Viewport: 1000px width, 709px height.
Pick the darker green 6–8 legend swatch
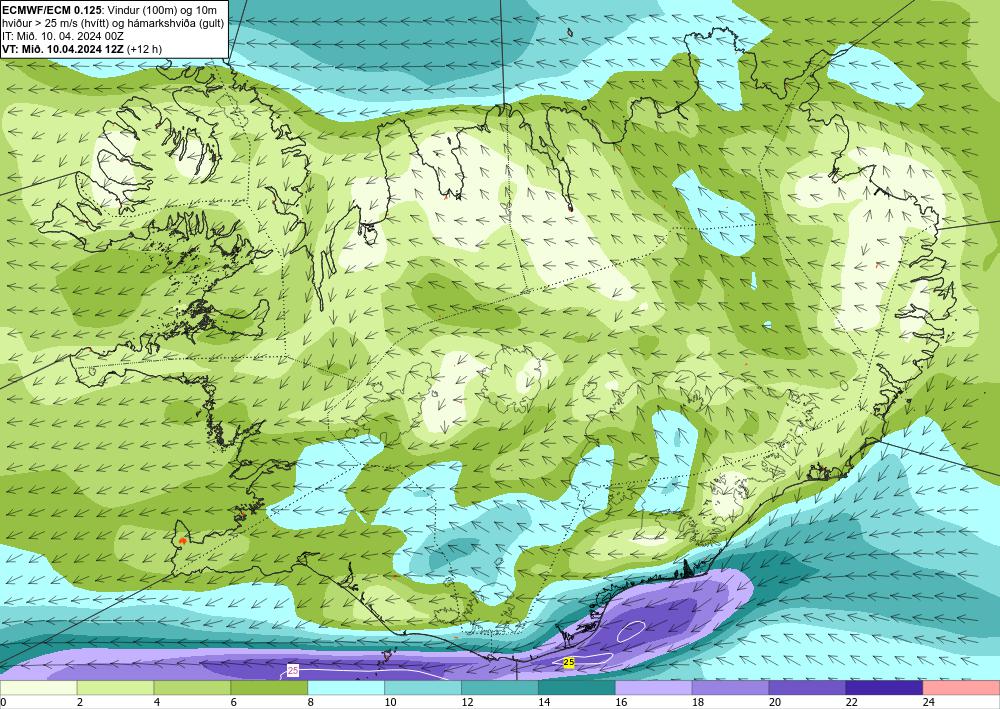coord(269,687)
